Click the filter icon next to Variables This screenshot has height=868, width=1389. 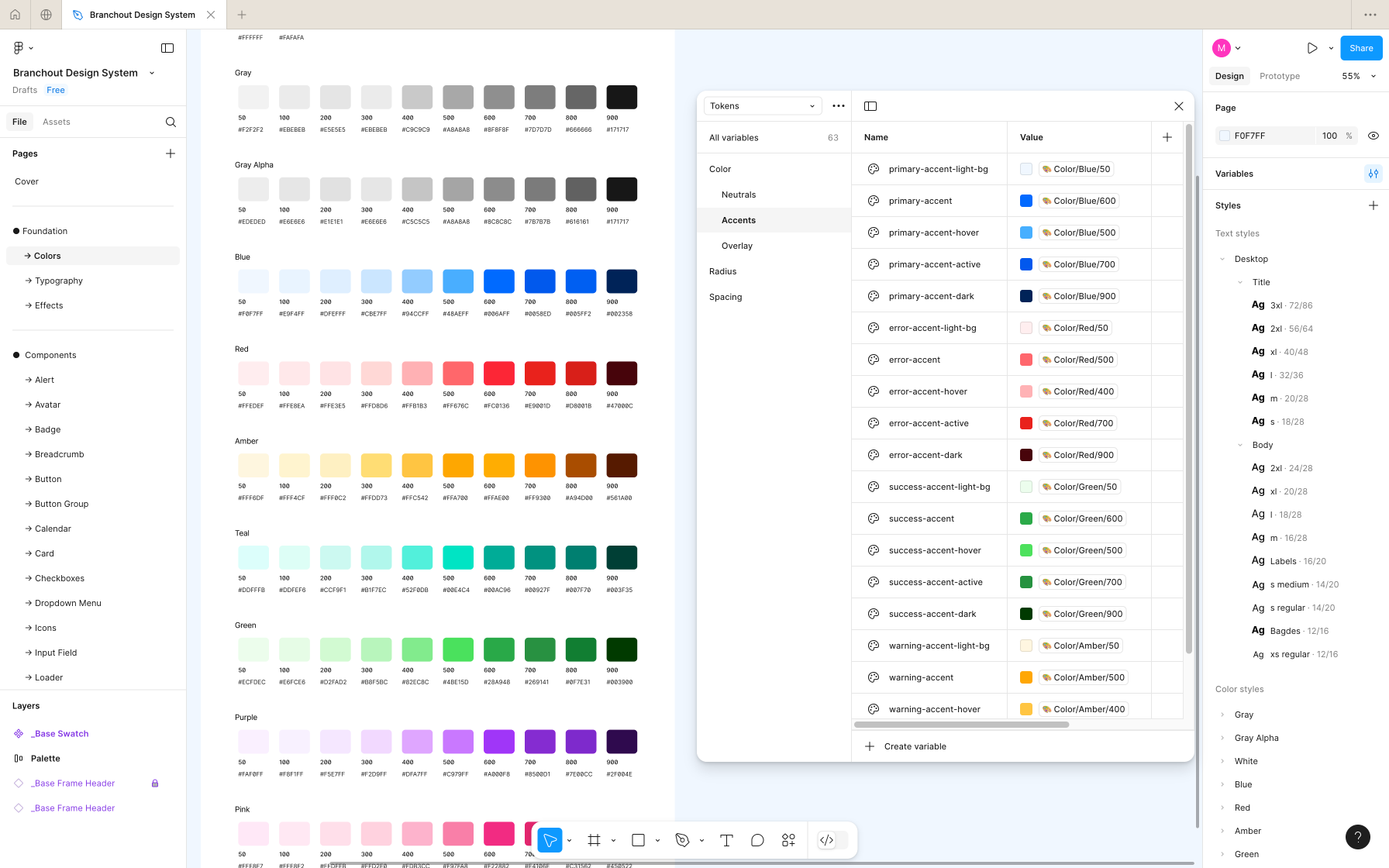point(1373,174)
